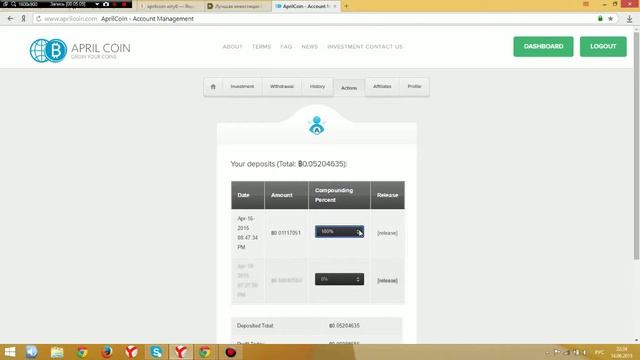Viewport: 640px width, 360px height.
Task: Click the recorder camera snapshot icon
Action: pos(106,4)
